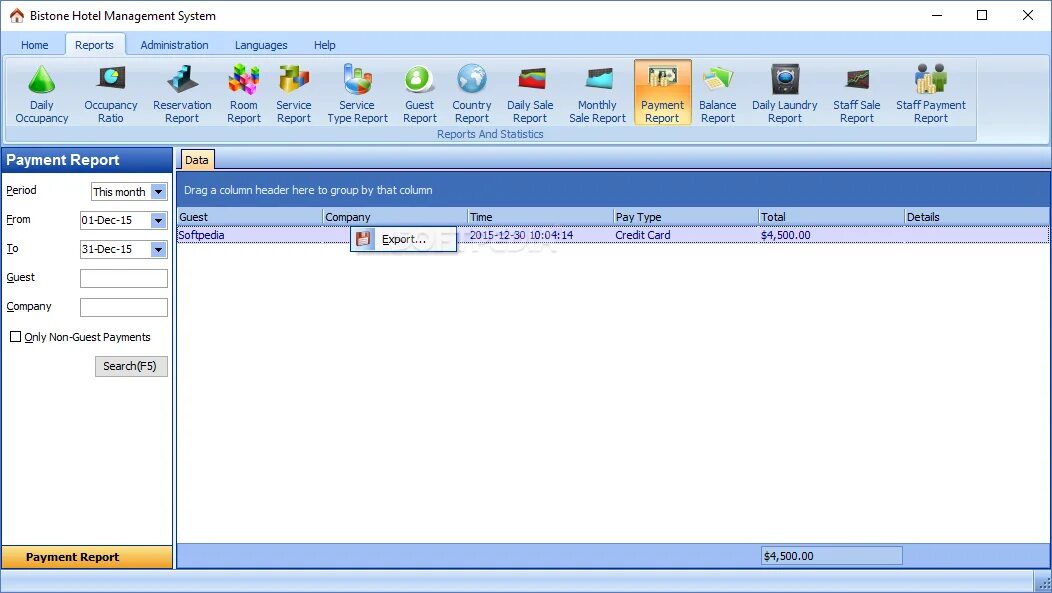
Task: Tick the Only Non-Guest Payments checkbox
Action: pyautogui.click(x=15, y=337)
